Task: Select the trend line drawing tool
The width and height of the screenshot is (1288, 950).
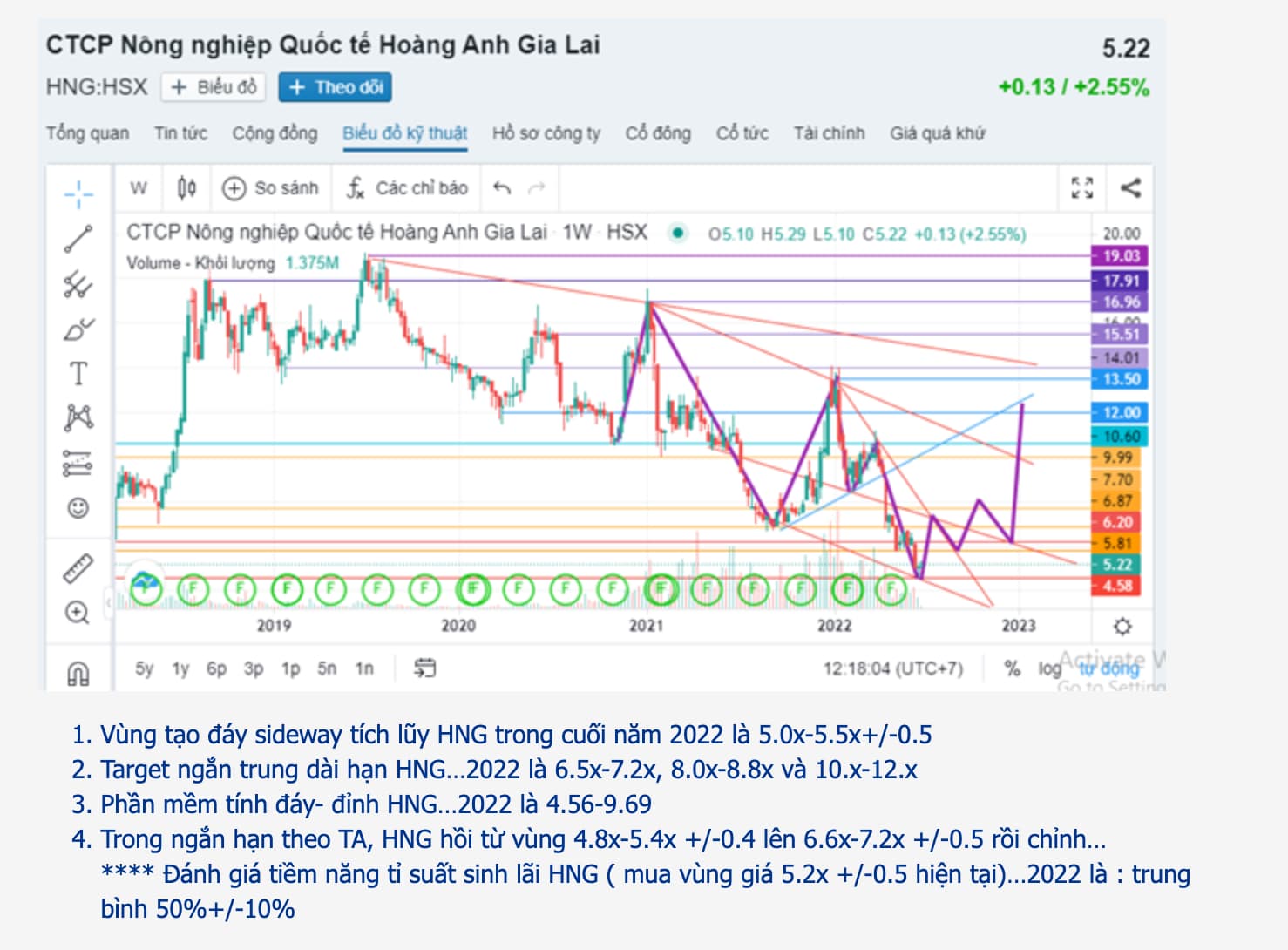Action: [78, 239]
